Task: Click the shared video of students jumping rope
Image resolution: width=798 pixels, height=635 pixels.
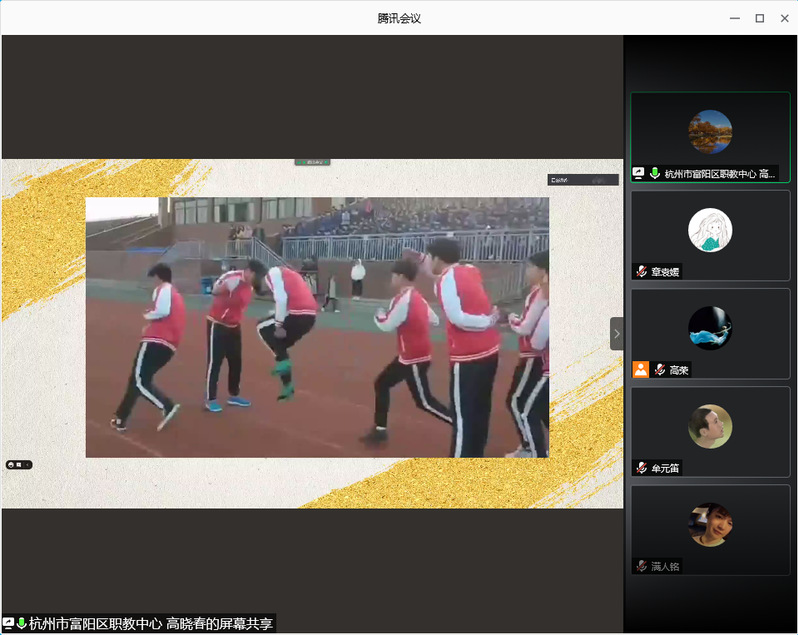Action: pyautogui.click(x=317, y=327)
